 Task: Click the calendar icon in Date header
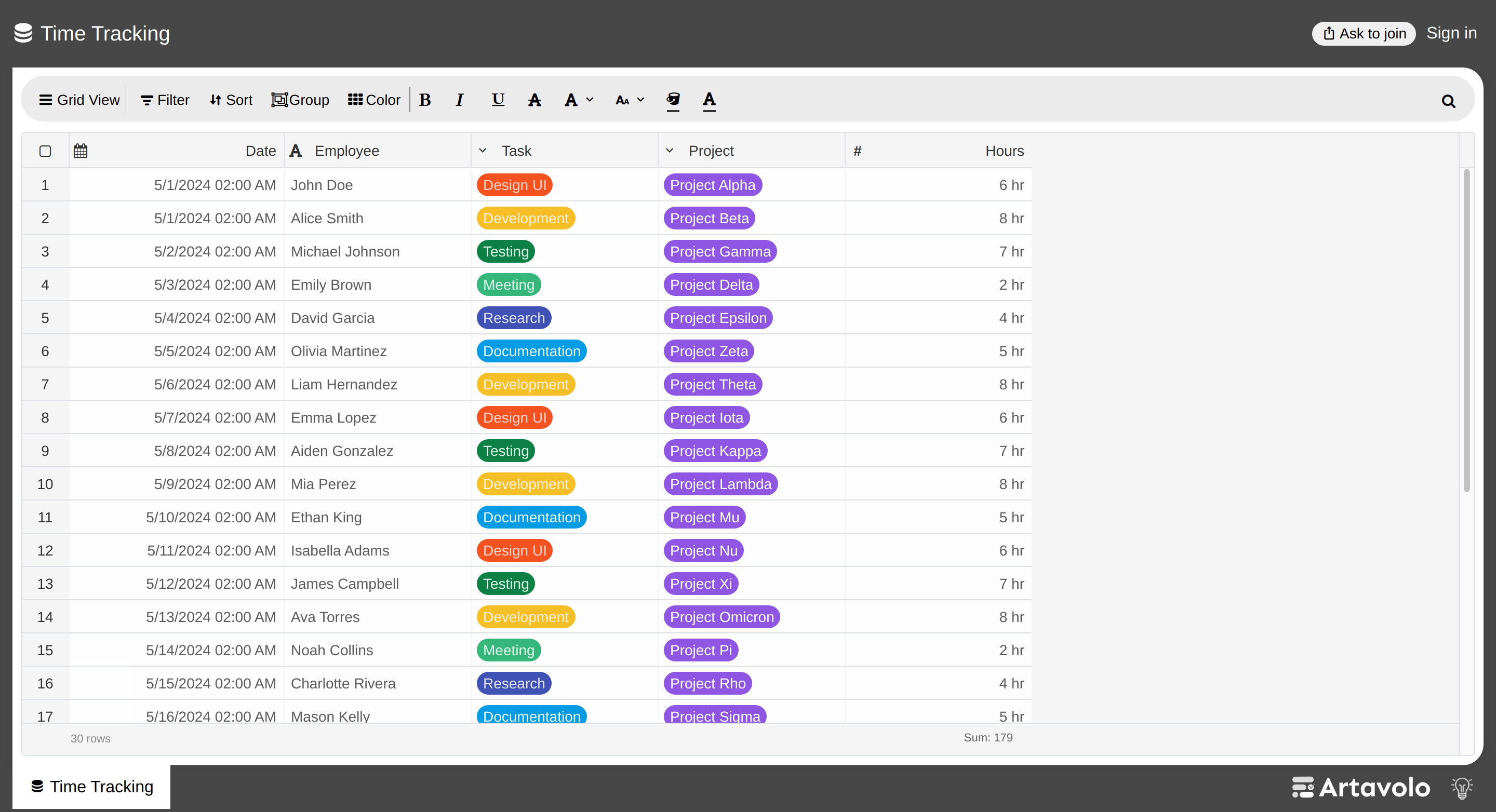(81, 151)
